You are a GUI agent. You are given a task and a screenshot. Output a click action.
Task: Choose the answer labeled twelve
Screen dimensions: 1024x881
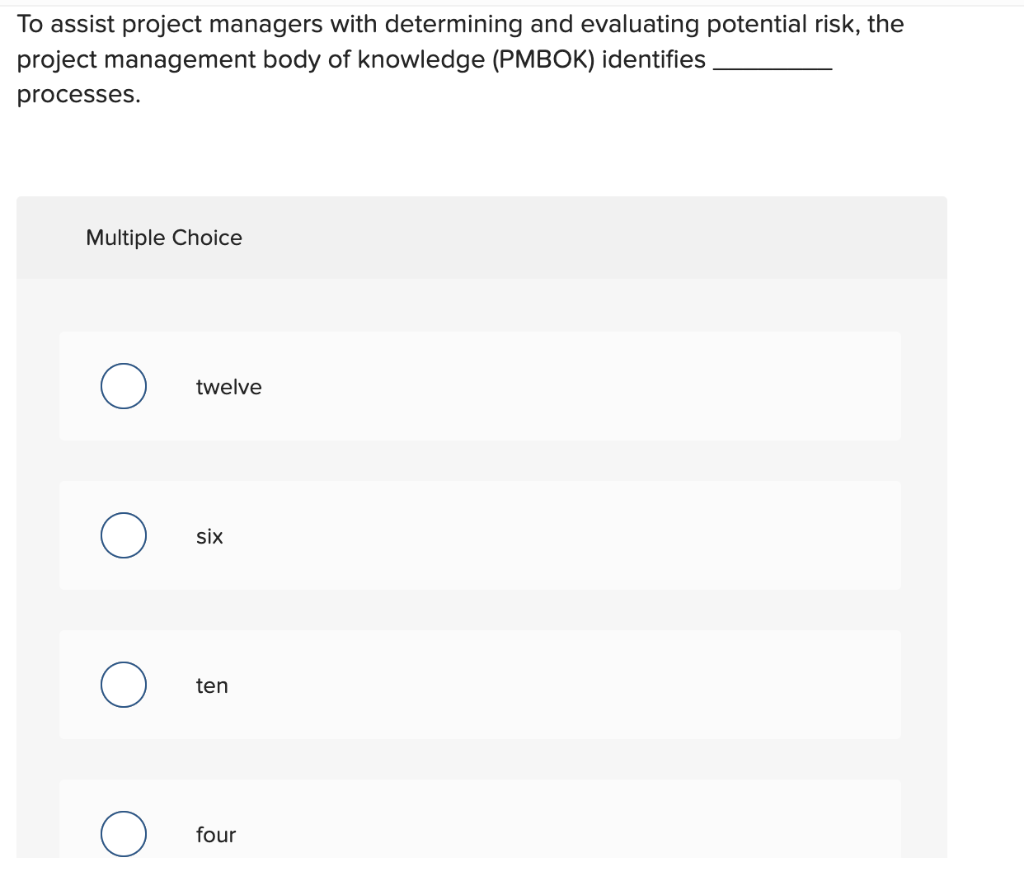[x=228, y=387]
